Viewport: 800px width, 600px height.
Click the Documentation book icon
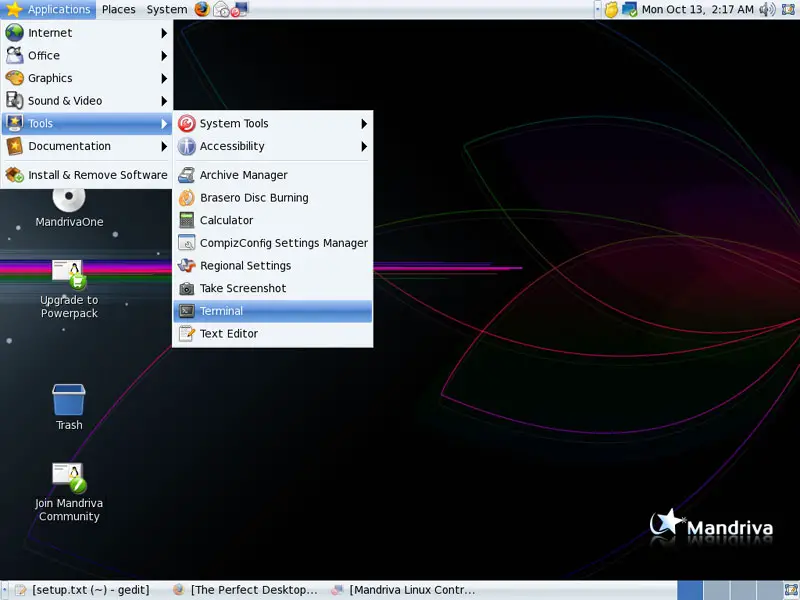coord(14,146)
